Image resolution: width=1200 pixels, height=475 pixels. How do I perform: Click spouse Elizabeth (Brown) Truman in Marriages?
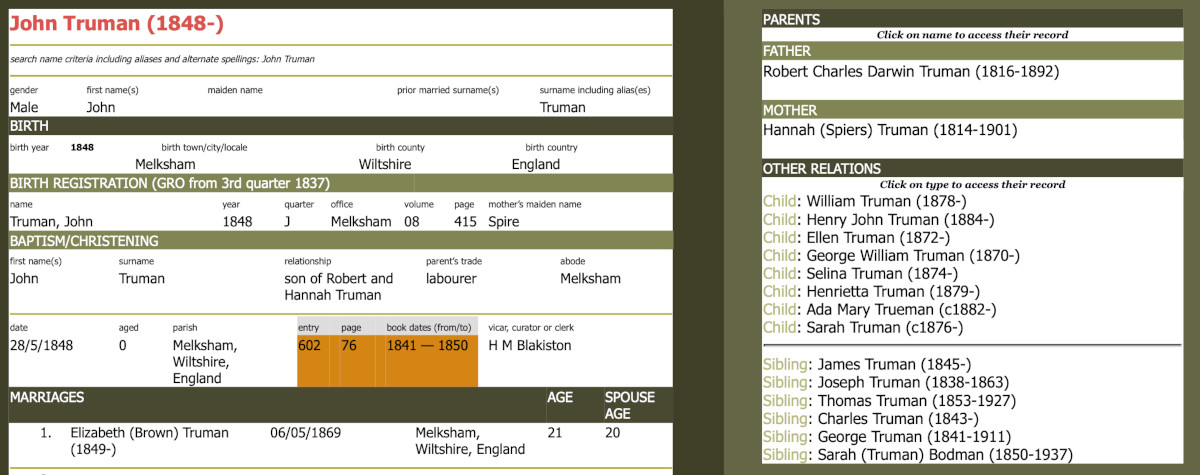point(149,433)
